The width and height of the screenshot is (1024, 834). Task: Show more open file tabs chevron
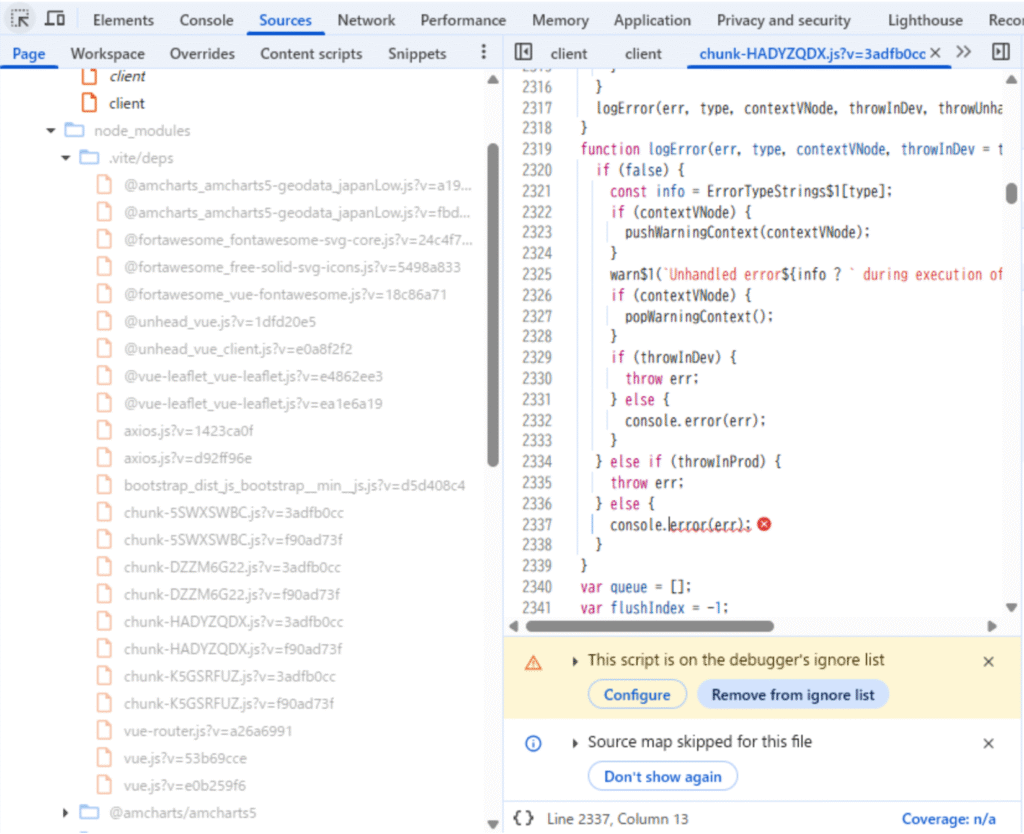[964, 53]
